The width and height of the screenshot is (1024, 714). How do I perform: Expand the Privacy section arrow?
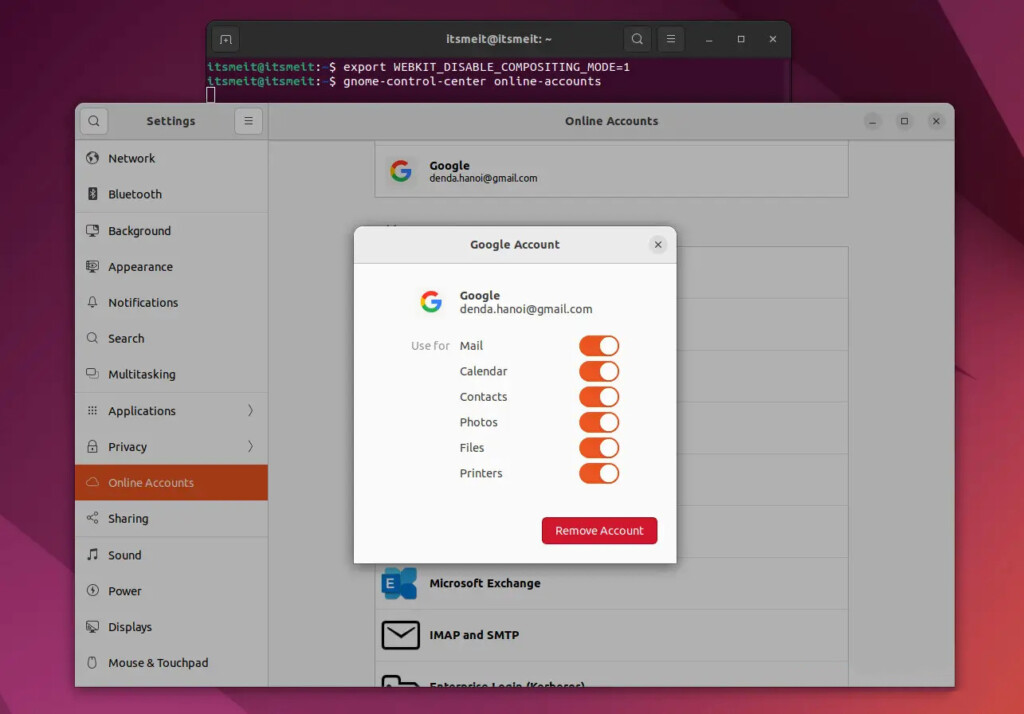pyautogui.click(x=250, y=447)
